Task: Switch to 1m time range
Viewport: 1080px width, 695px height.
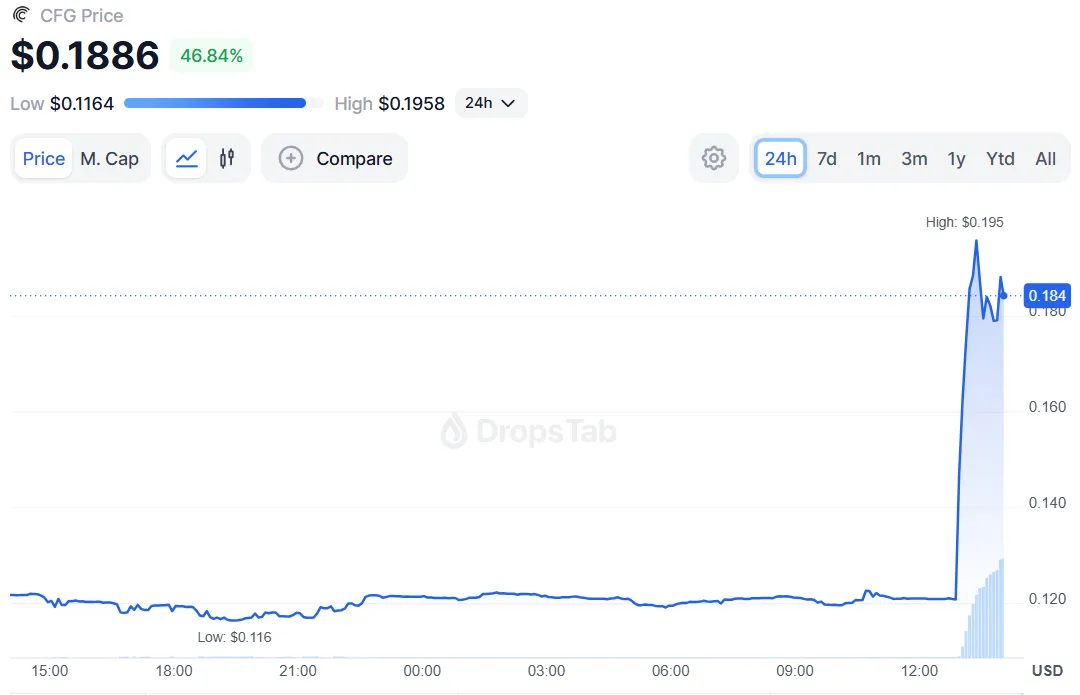Action: click(x=869, y=158)
